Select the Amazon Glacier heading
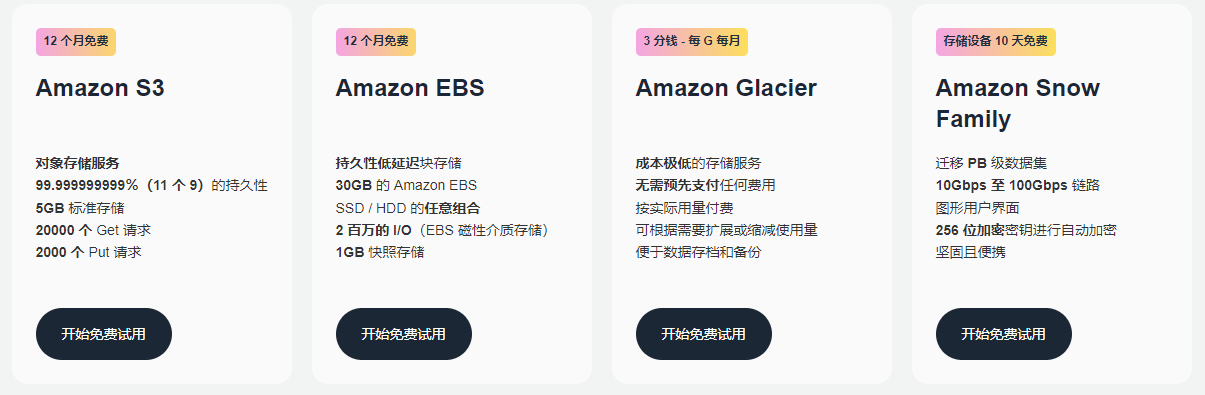Viewport: 1205px width, 395px height. coord(726,88)
